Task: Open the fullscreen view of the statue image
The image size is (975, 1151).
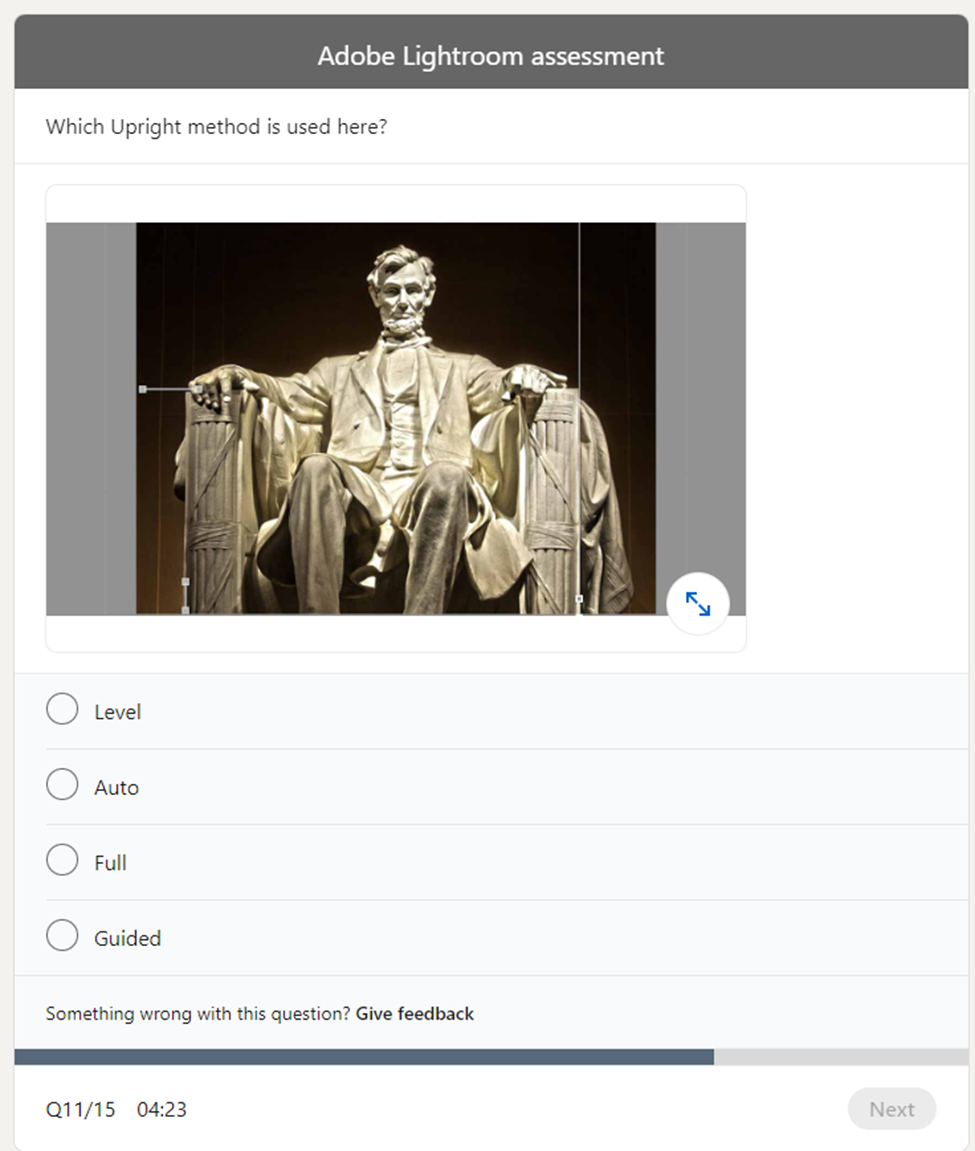Action: [x=697, y=603]
